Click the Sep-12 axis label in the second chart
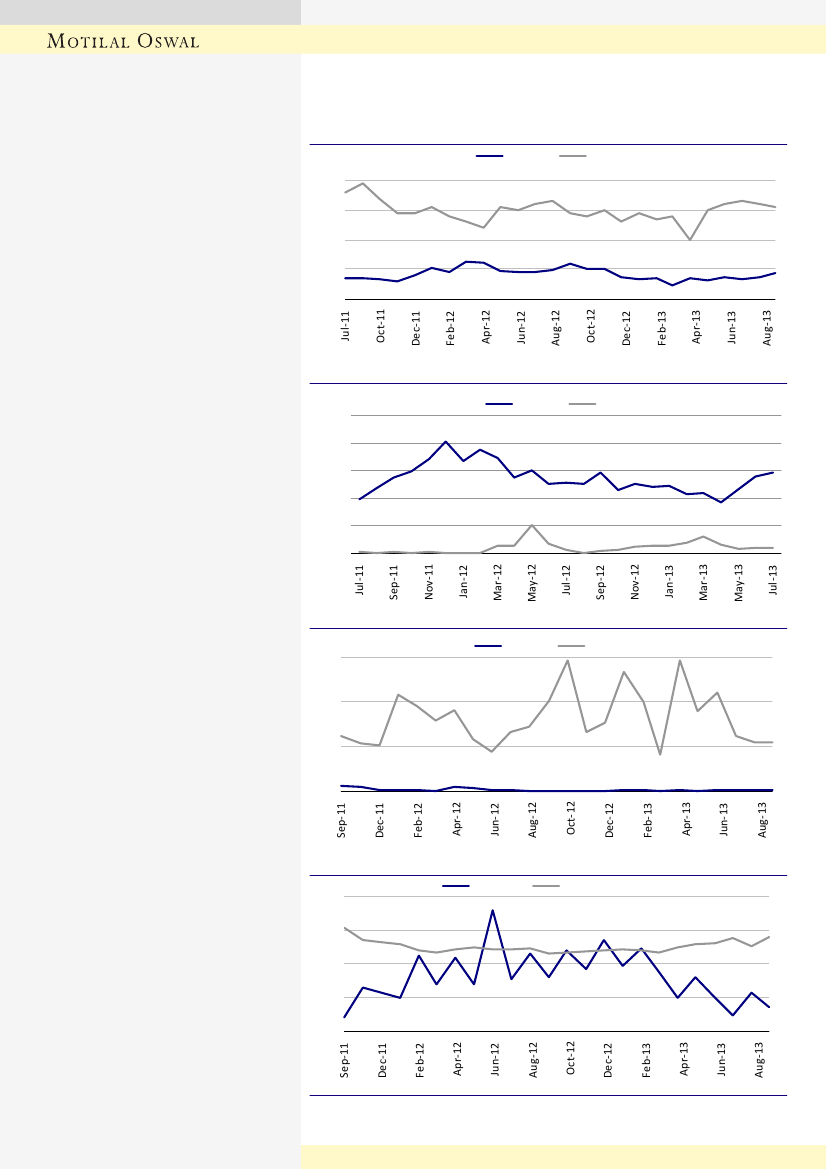This screenshot has height=1169, width=826. tap(601, 580)
